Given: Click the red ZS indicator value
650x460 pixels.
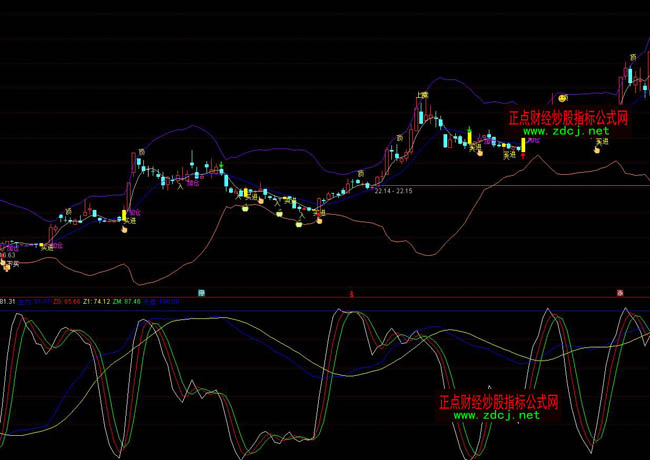Looking at the screenshot, I should click(66, 301).
